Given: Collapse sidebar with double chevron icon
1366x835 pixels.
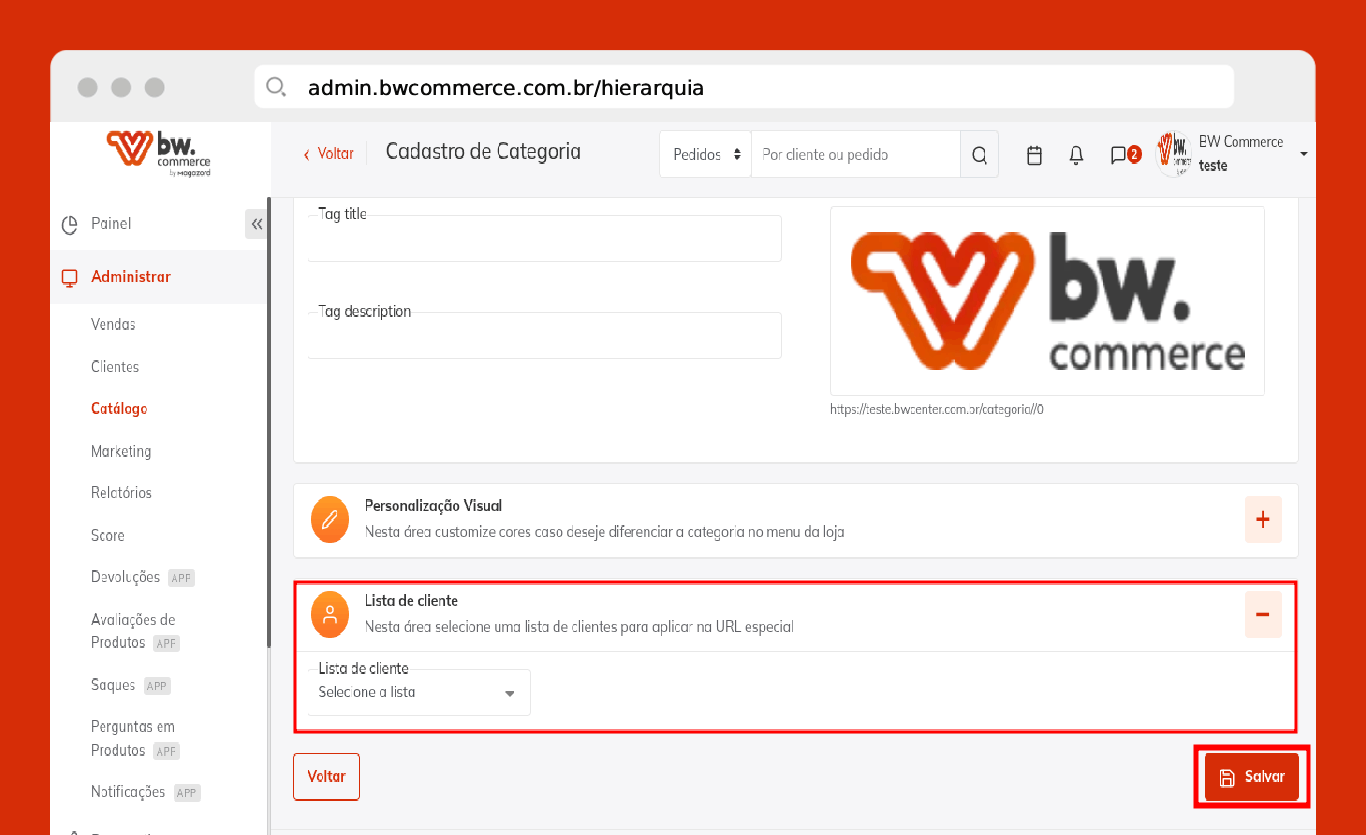Looking at the screenshot, I should tap(257, 224).
